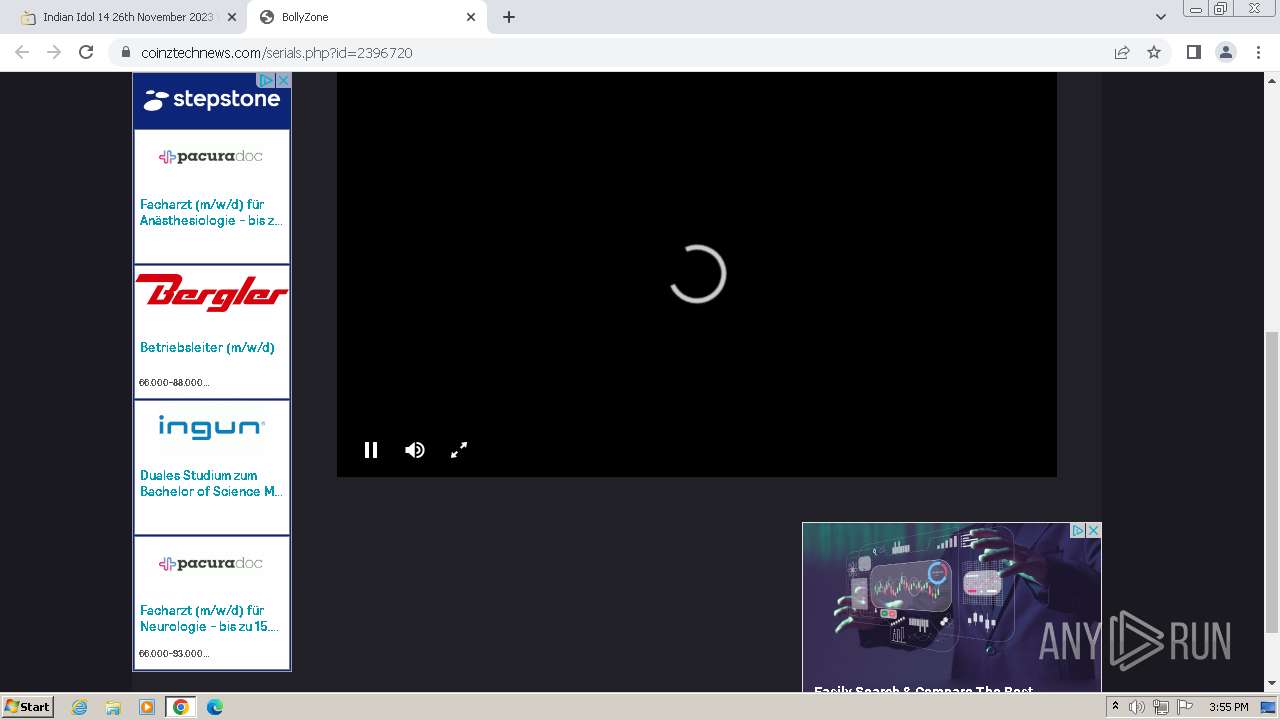This screenshot has height=720, width=1280.
Task: Open Bergler Betriebsleiter job ad
Action: (x=212, y=332)
